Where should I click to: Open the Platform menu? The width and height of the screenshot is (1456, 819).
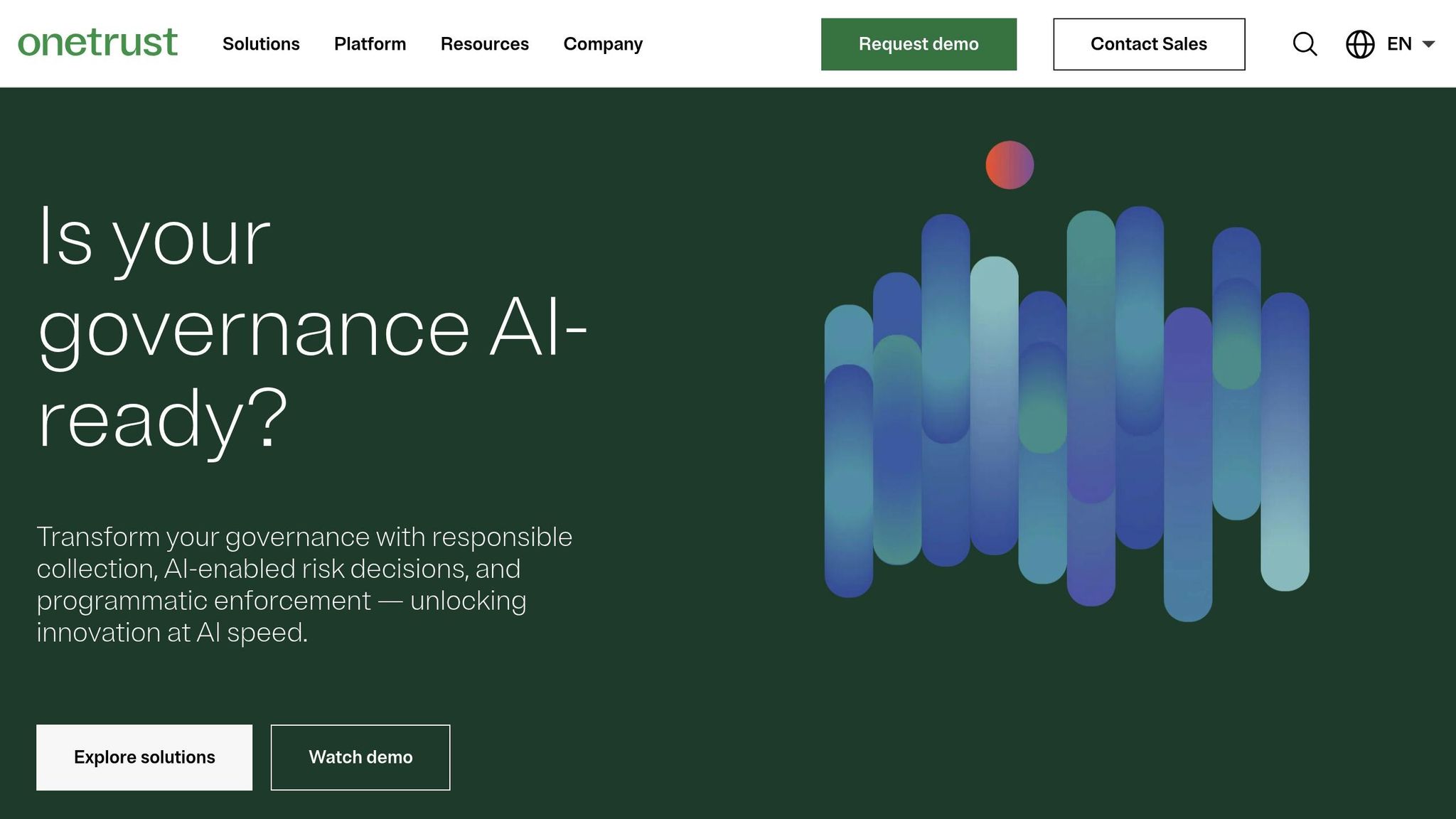click(x=370, y=44)
